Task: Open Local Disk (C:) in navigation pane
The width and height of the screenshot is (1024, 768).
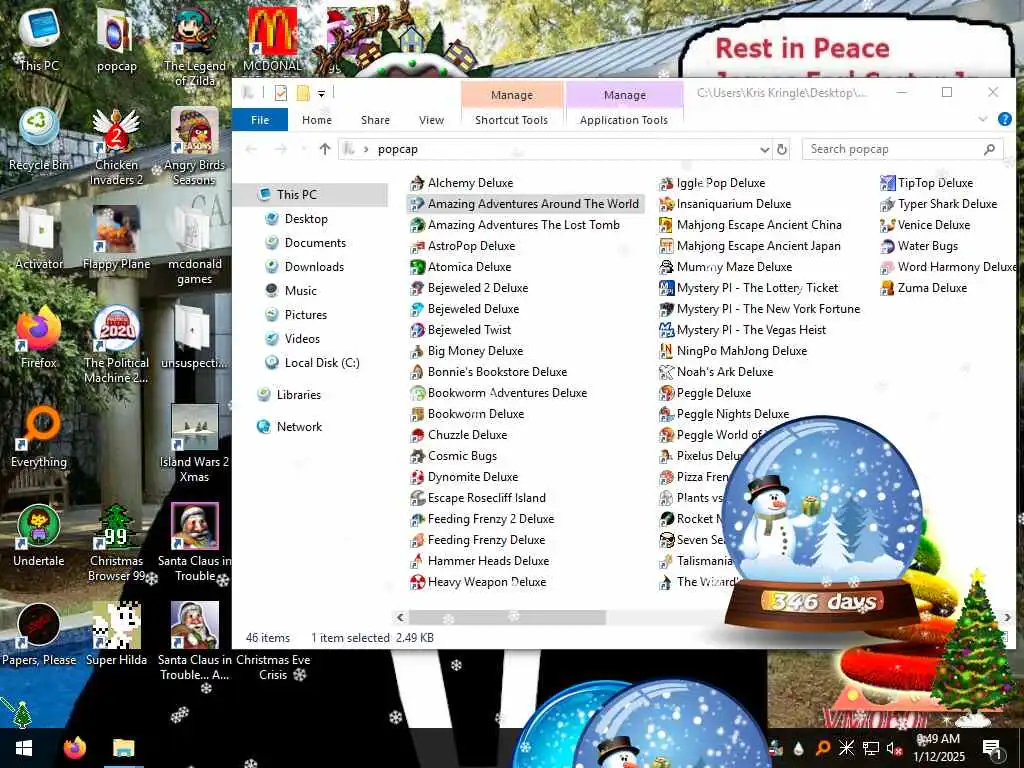Action: click(322, 363)
